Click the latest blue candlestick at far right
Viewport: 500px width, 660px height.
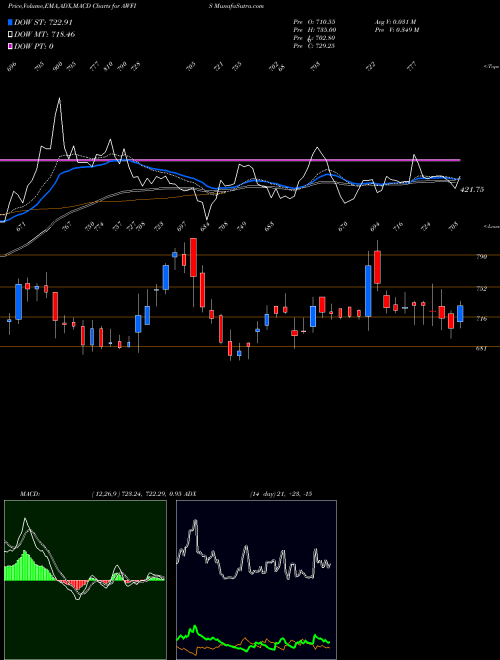[x=460, y=314]
